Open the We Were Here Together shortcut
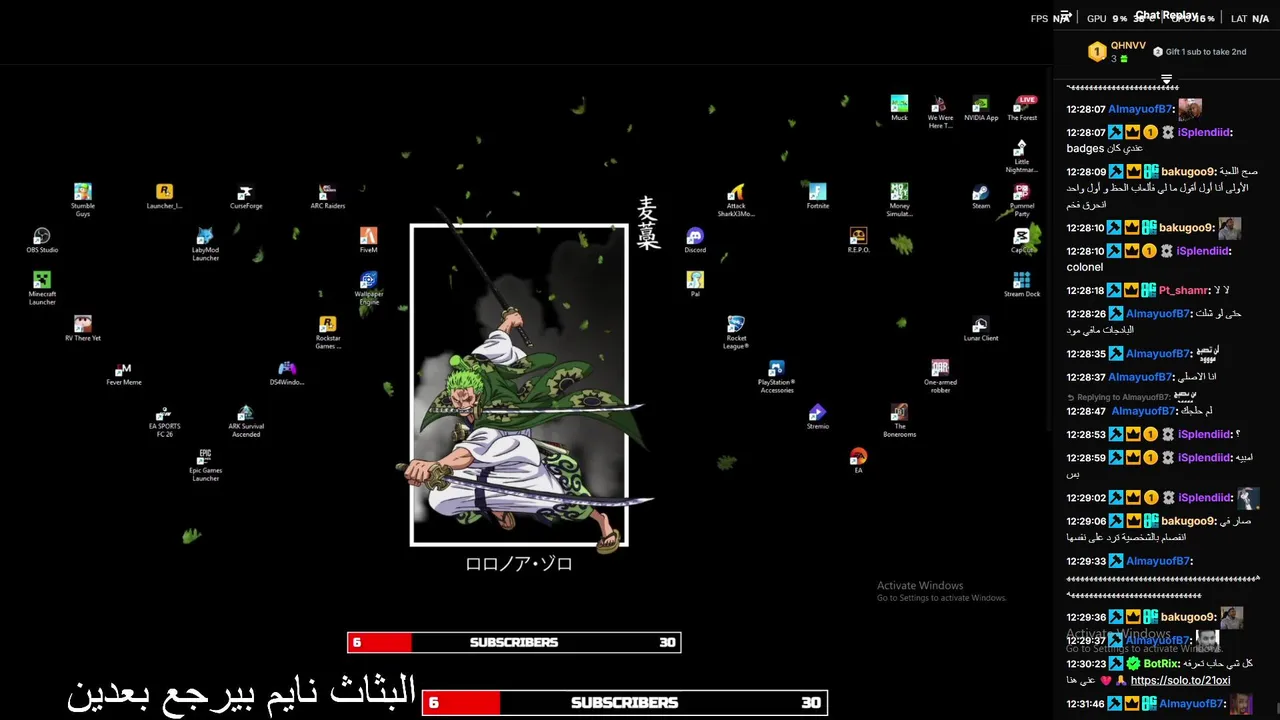 point(940,112)
